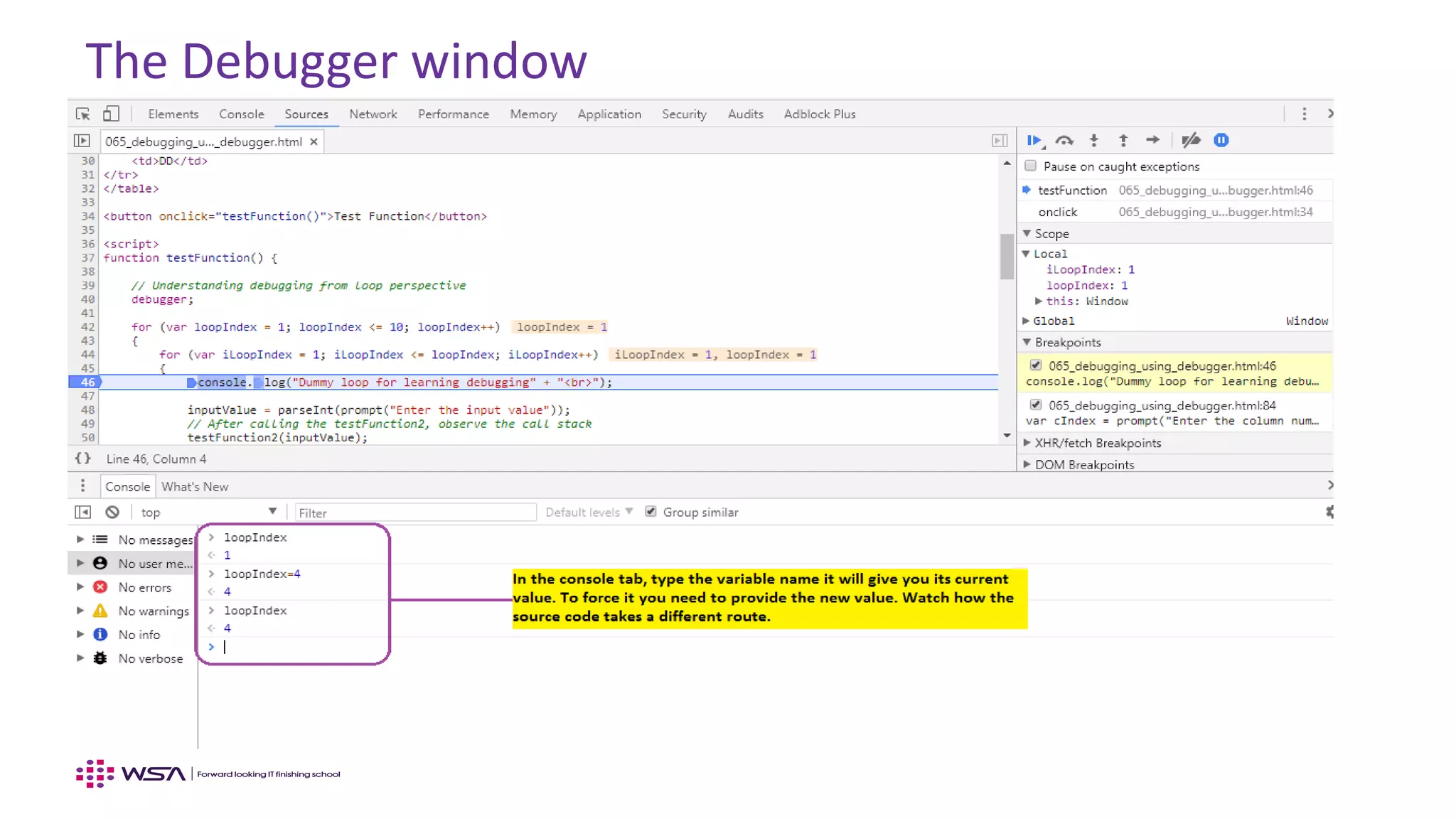Select the onclick call stack frame
The height and width of the screenshot is (819, 1456).
[x=1176, y=212]
